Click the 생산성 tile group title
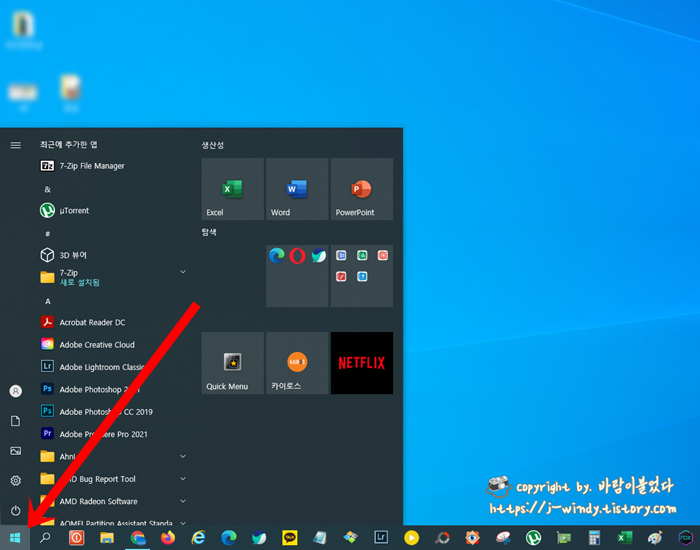This screenshot has height=550, width=700. tap(212, 145)
